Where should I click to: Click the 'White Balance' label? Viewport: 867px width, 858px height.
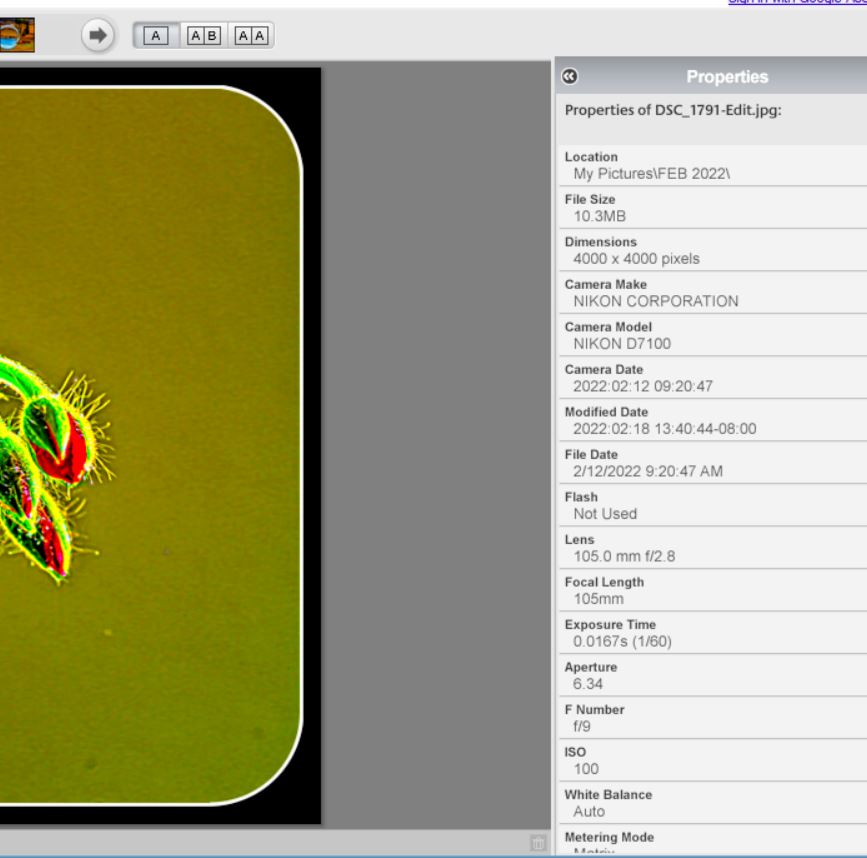point(608,795)
